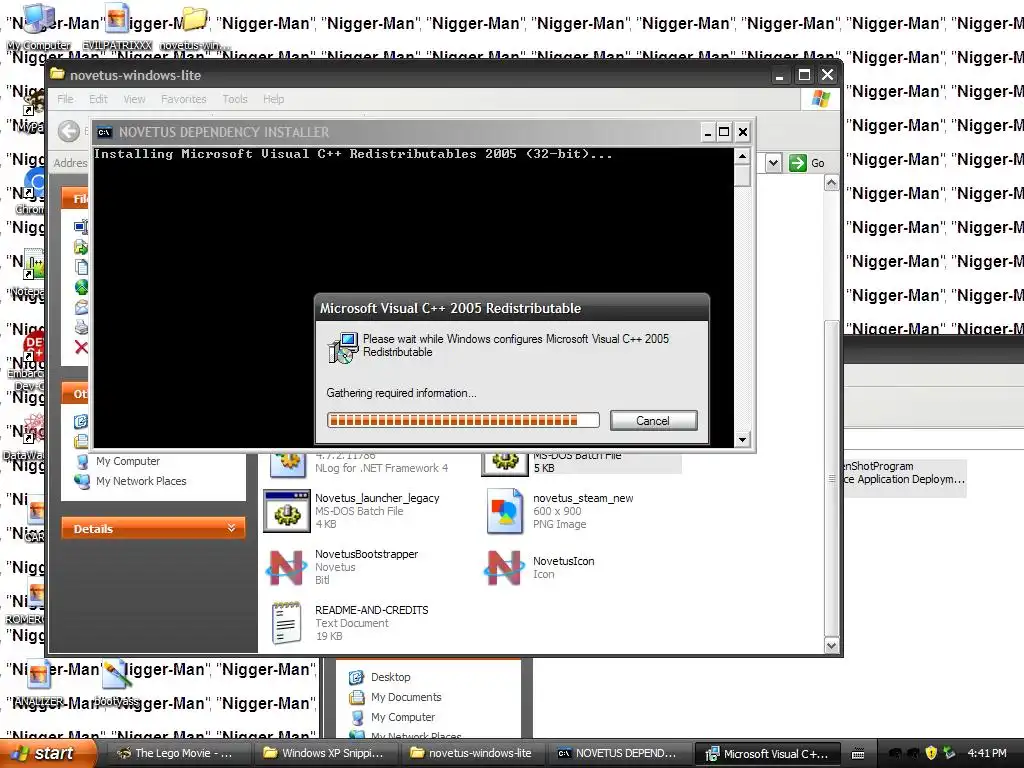Click the red X delete task icon

81,347
